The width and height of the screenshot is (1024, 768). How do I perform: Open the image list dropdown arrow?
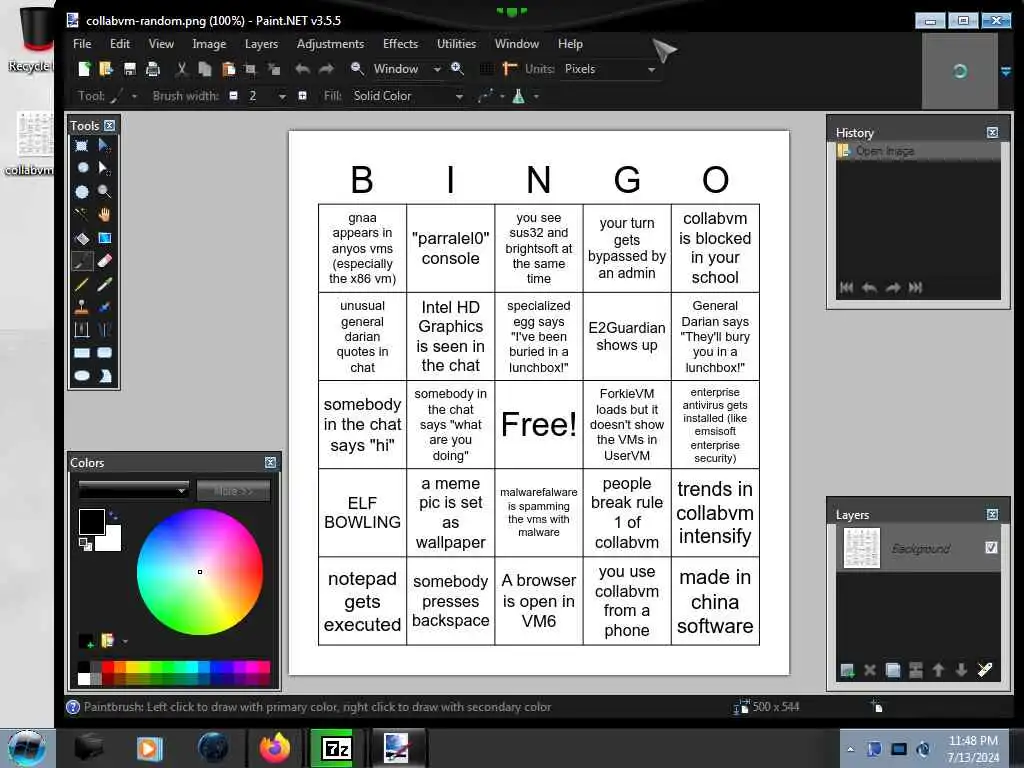1005,71
